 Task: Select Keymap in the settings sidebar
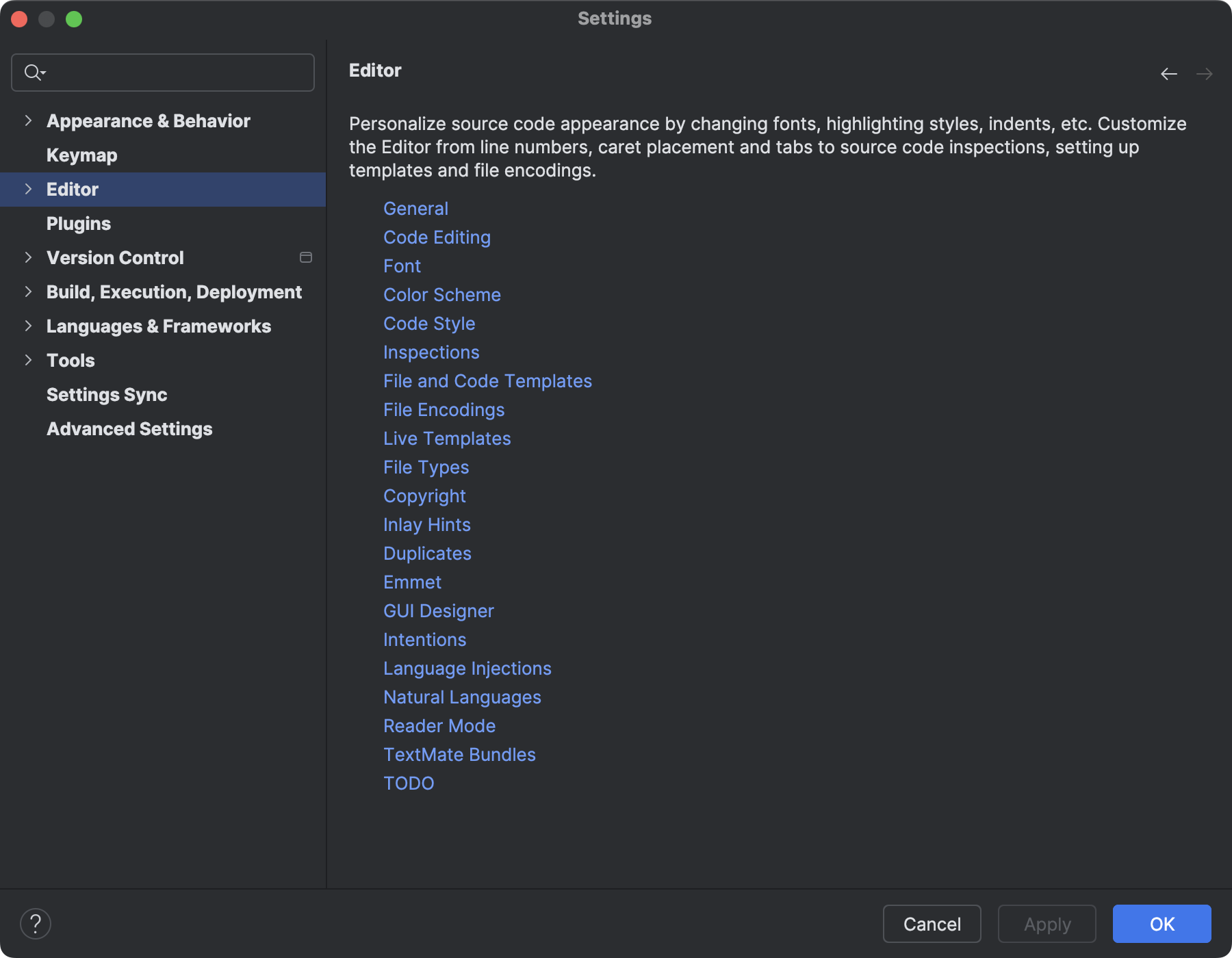(81, 155)
